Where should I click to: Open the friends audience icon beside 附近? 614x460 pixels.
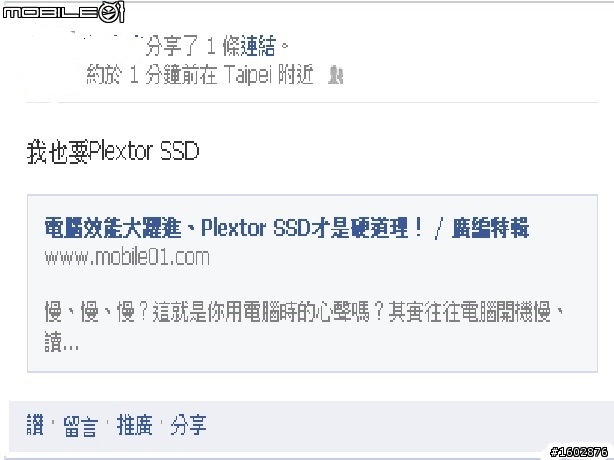(336, 75)
